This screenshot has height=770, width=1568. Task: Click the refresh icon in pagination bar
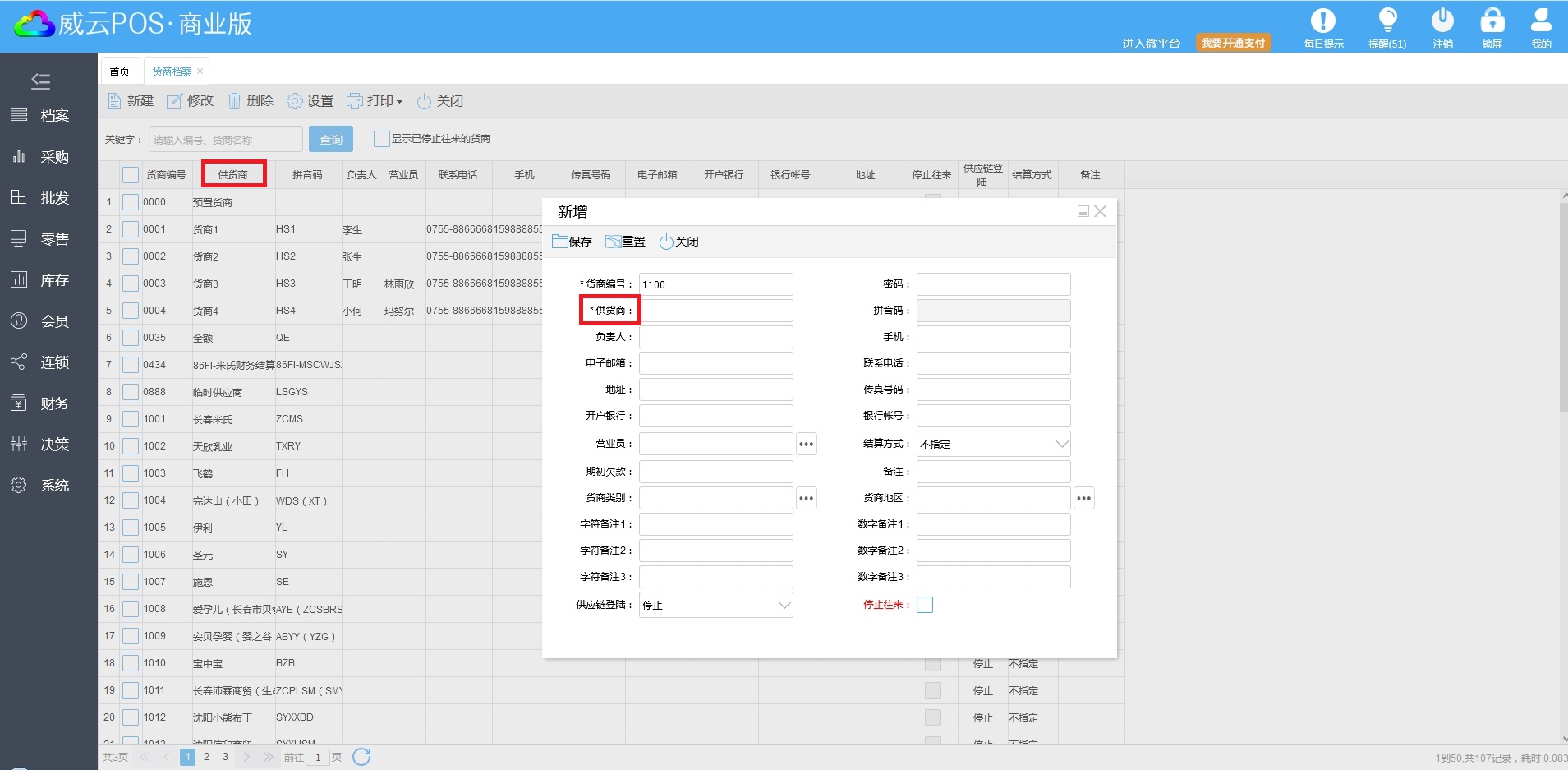(361, 757)
